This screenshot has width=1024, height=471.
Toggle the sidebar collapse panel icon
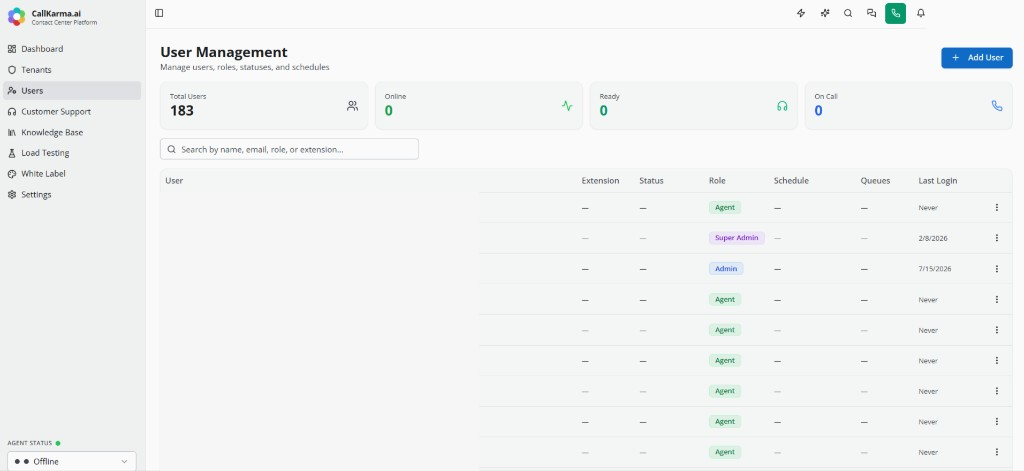[x=159, y=13]
